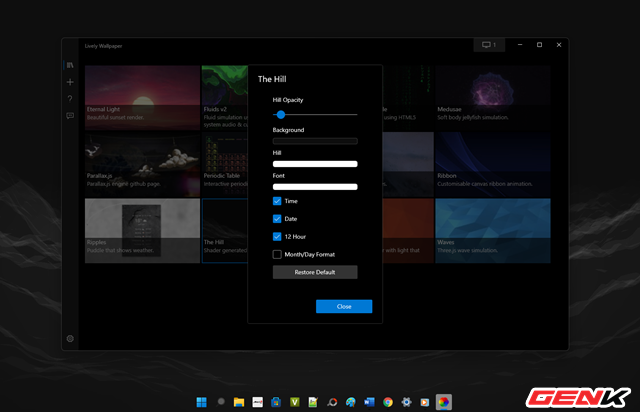640x412 pixels.
Task: Open the Help question mark icon
Action: (70, 99)
